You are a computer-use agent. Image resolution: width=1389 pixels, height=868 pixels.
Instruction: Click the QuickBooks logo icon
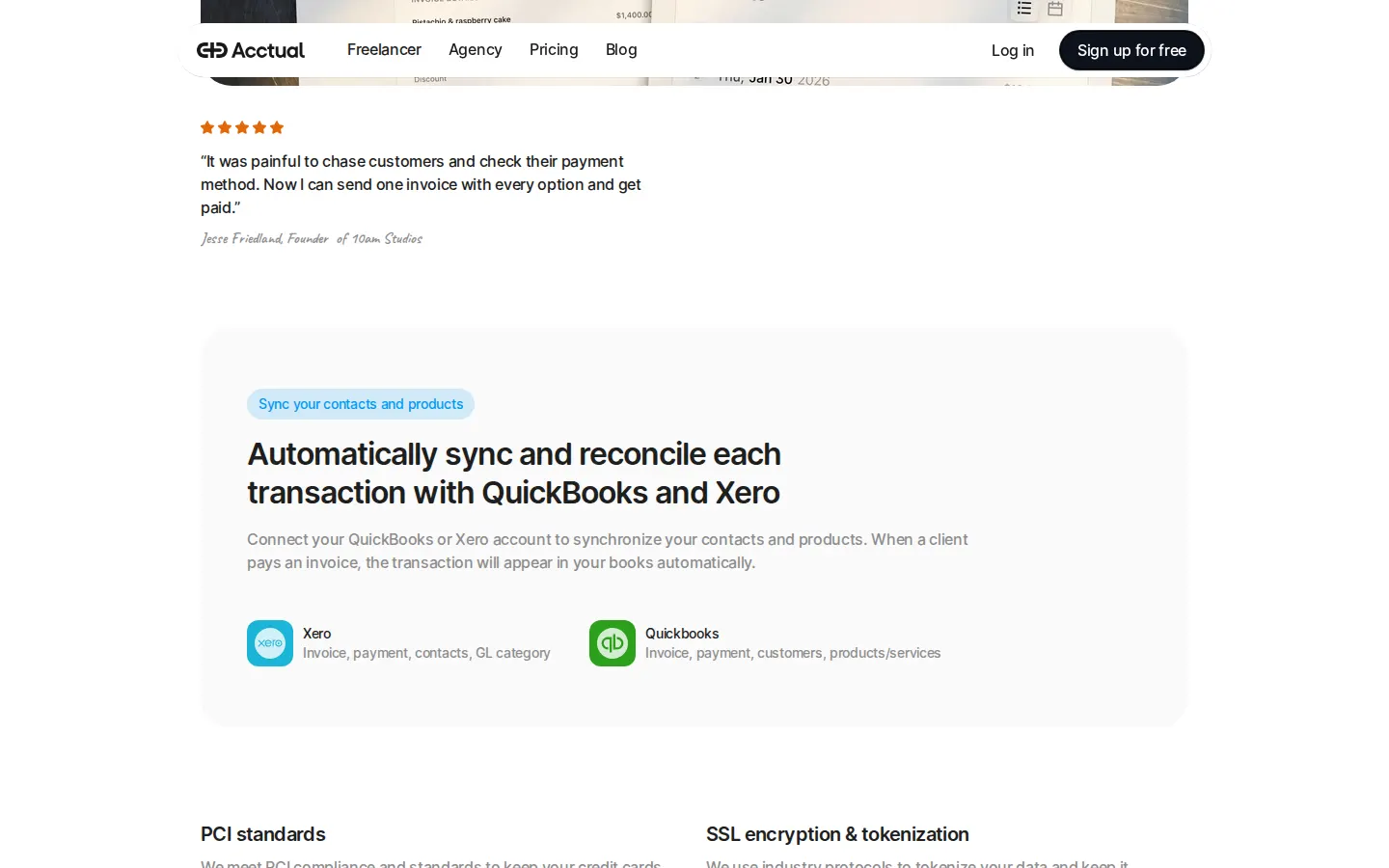point(613,643)
